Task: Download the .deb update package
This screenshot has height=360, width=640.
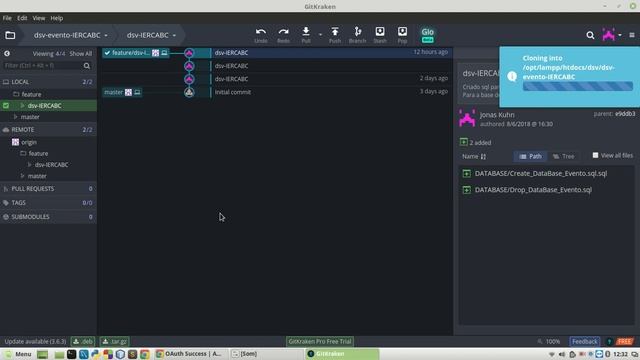Action: coord(83,342)
